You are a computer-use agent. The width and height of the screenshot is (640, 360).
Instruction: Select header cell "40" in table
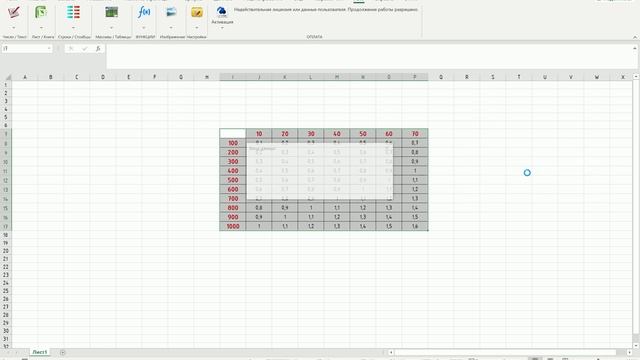click(337, 133)
